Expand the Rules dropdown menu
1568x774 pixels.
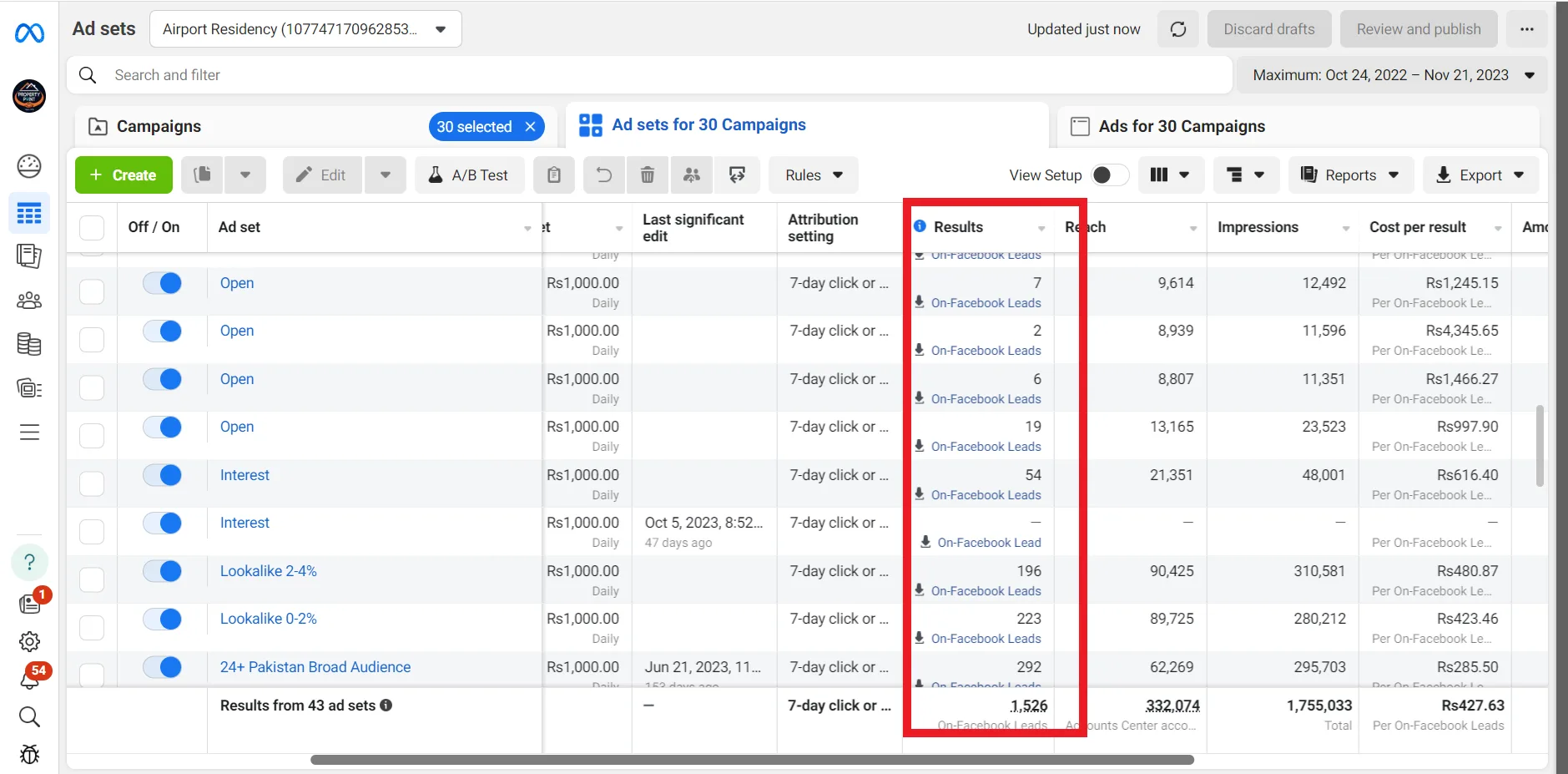814,175
